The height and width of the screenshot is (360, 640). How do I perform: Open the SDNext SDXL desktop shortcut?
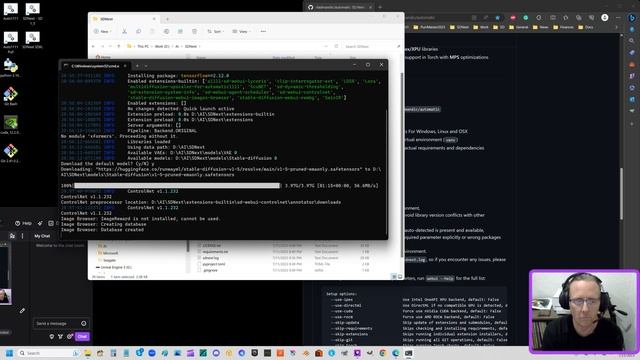pyautogui.click(x=32, y=40)
